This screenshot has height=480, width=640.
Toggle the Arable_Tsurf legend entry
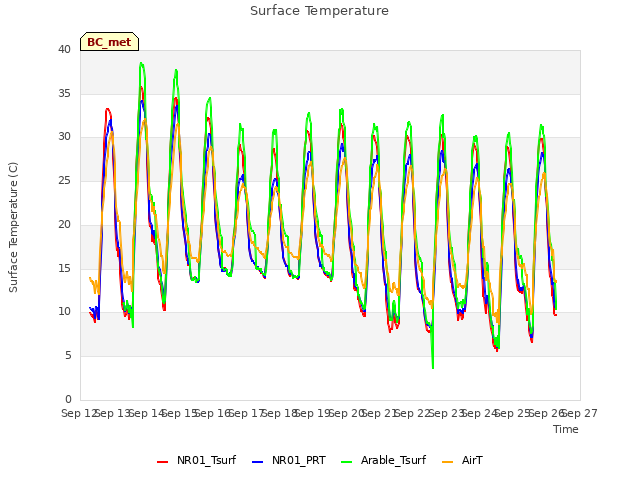[x=383, y=460]
